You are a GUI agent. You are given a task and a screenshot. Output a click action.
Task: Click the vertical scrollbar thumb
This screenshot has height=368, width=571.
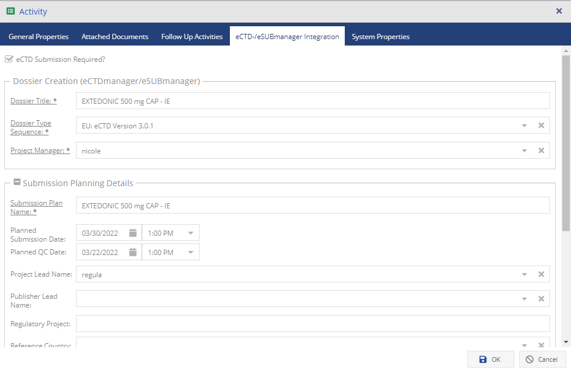click(x=566, y=143)
